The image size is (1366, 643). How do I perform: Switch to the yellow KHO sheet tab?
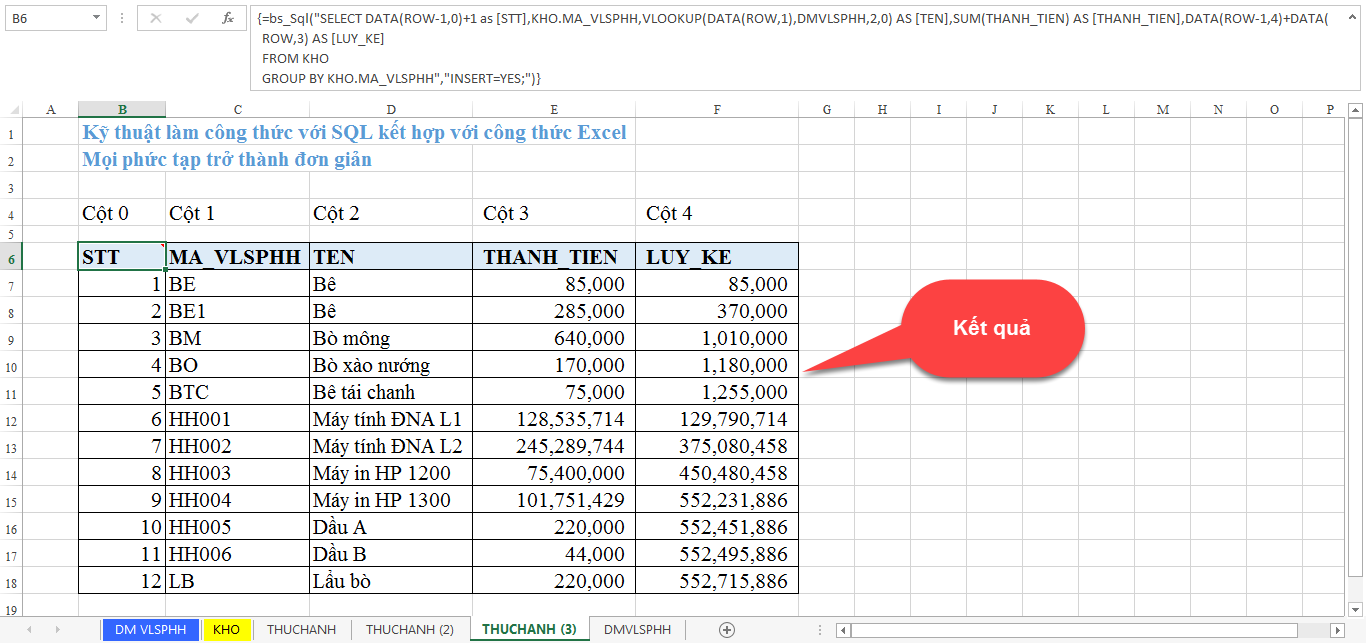226,629
